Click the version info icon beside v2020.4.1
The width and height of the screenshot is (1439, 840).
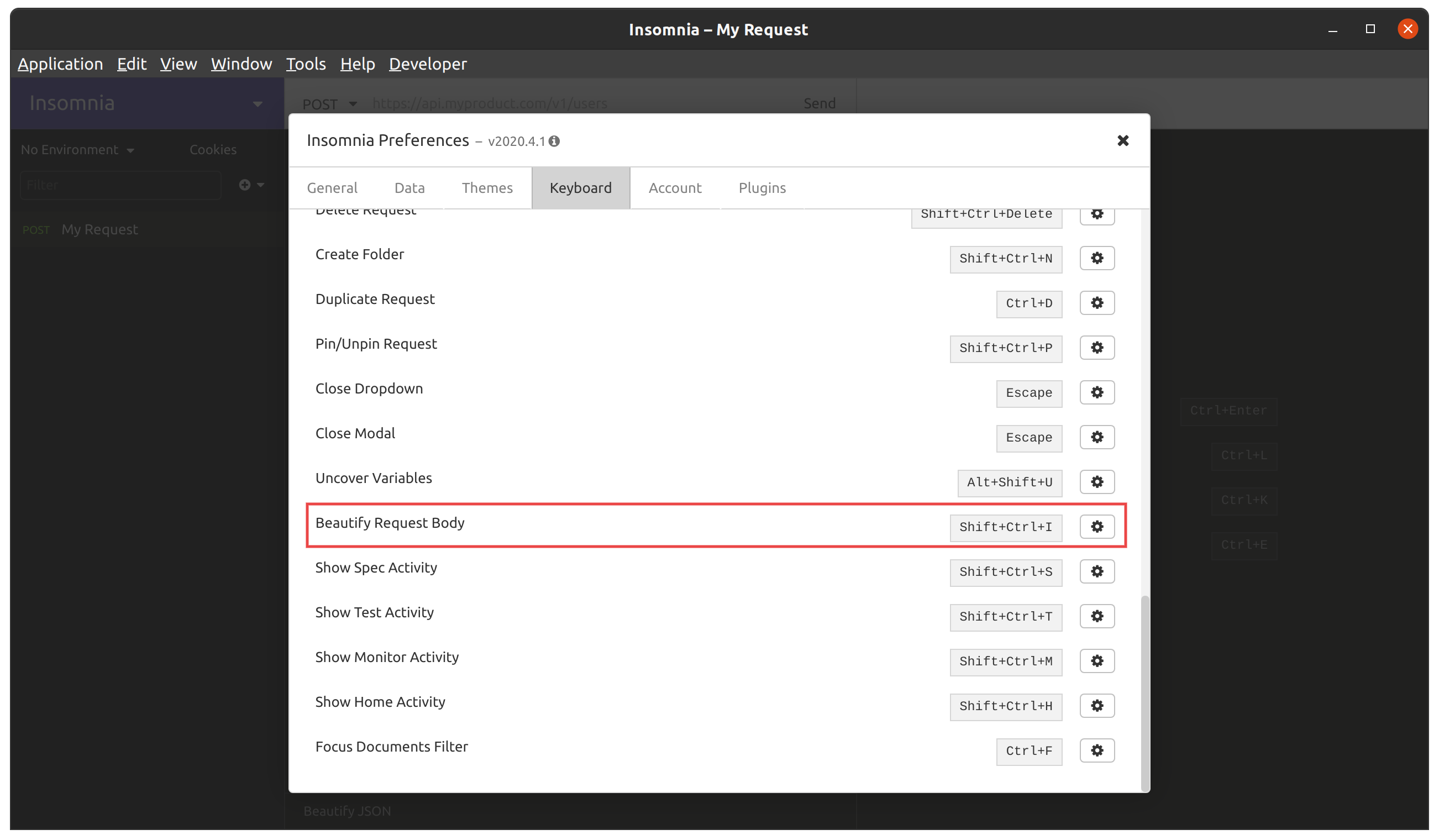[x=554, y=141]
